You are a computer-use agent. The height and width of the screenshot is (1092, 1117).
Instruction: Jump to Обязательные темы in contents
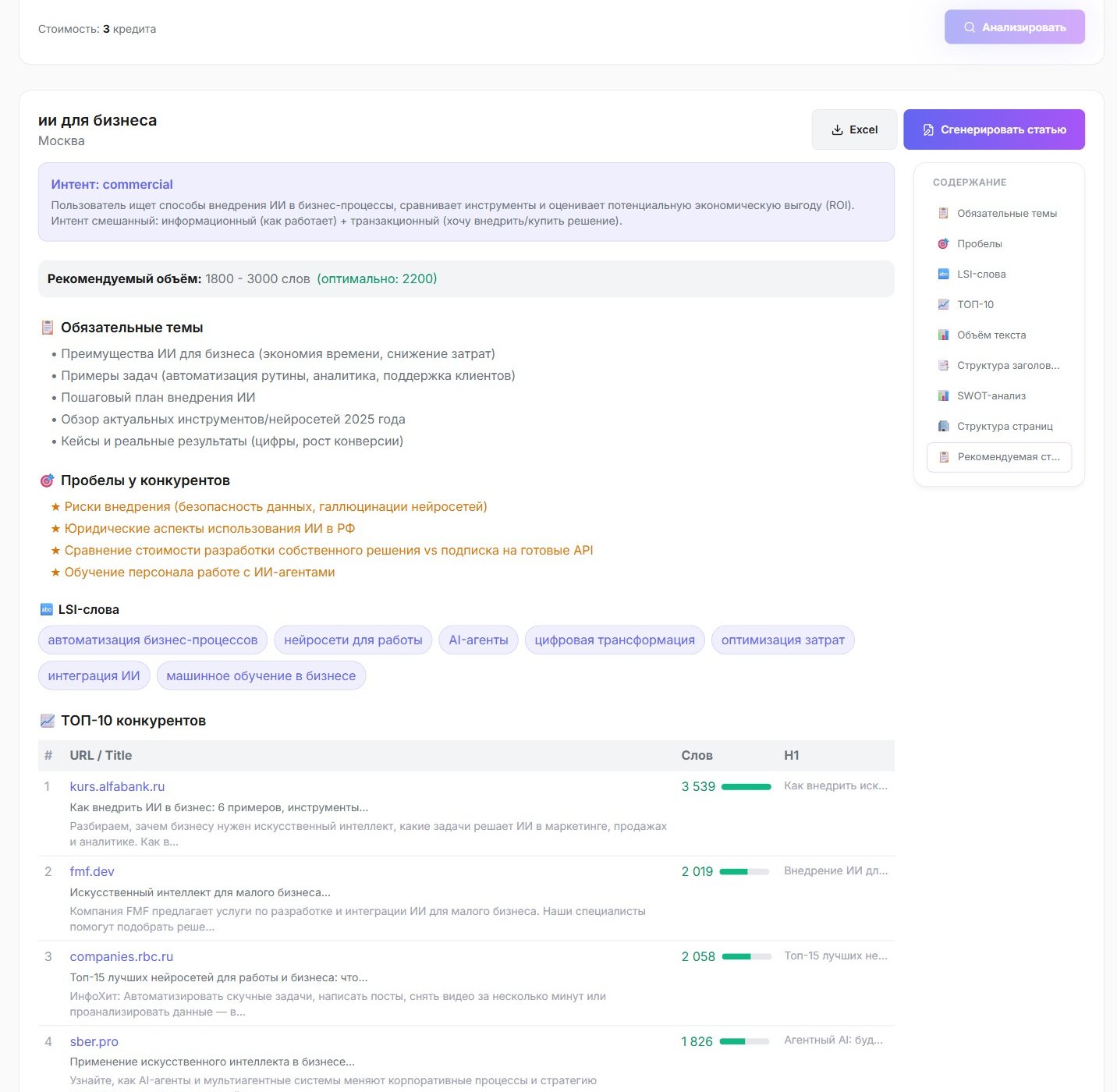(998, 213)
